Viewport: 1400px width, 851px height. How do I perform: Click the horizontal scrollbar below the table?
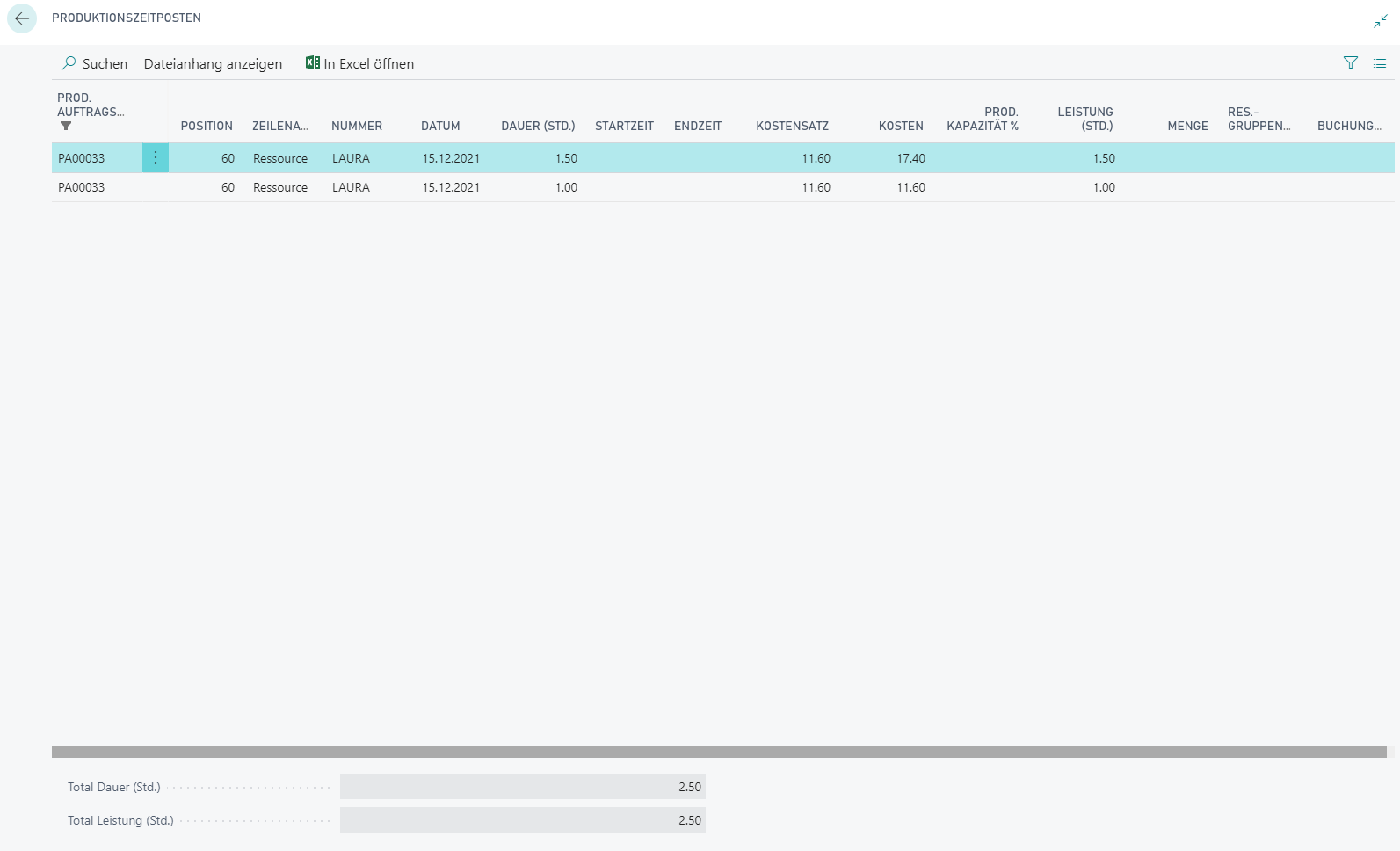point(719,752)
